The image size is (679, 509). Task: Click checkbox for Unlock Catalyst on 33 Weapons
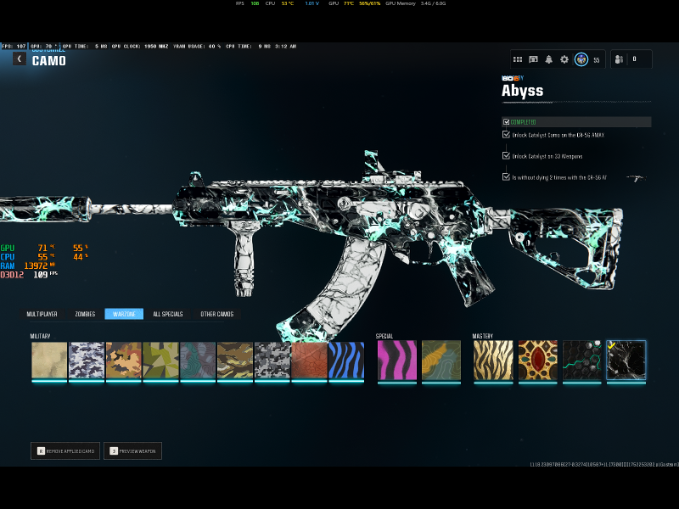[506, 156]
